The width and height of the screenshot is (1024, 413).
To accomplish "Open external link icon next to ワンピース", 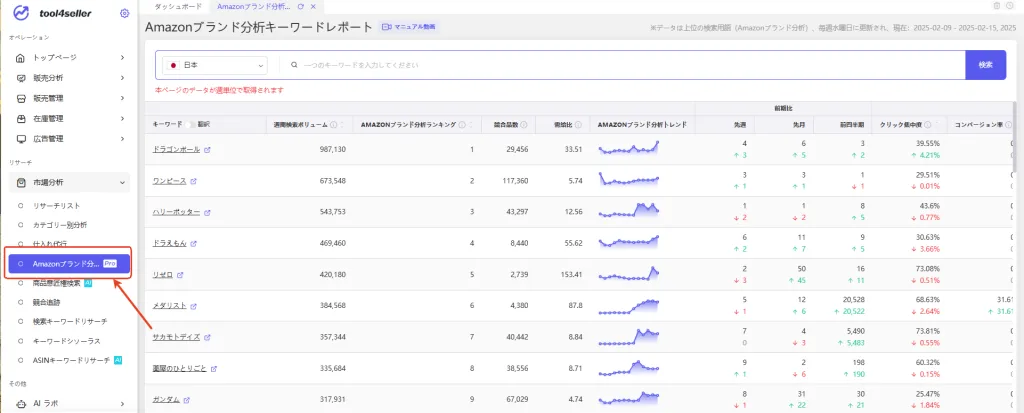I will point(193,181).
